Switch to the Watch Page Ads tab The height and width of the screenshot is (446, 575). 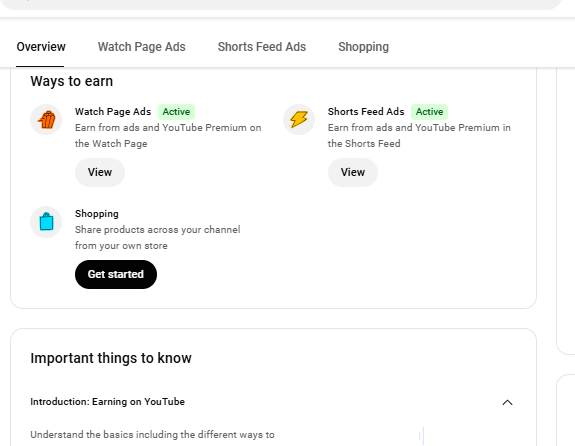pyautogui.click(x=142, y=47)
